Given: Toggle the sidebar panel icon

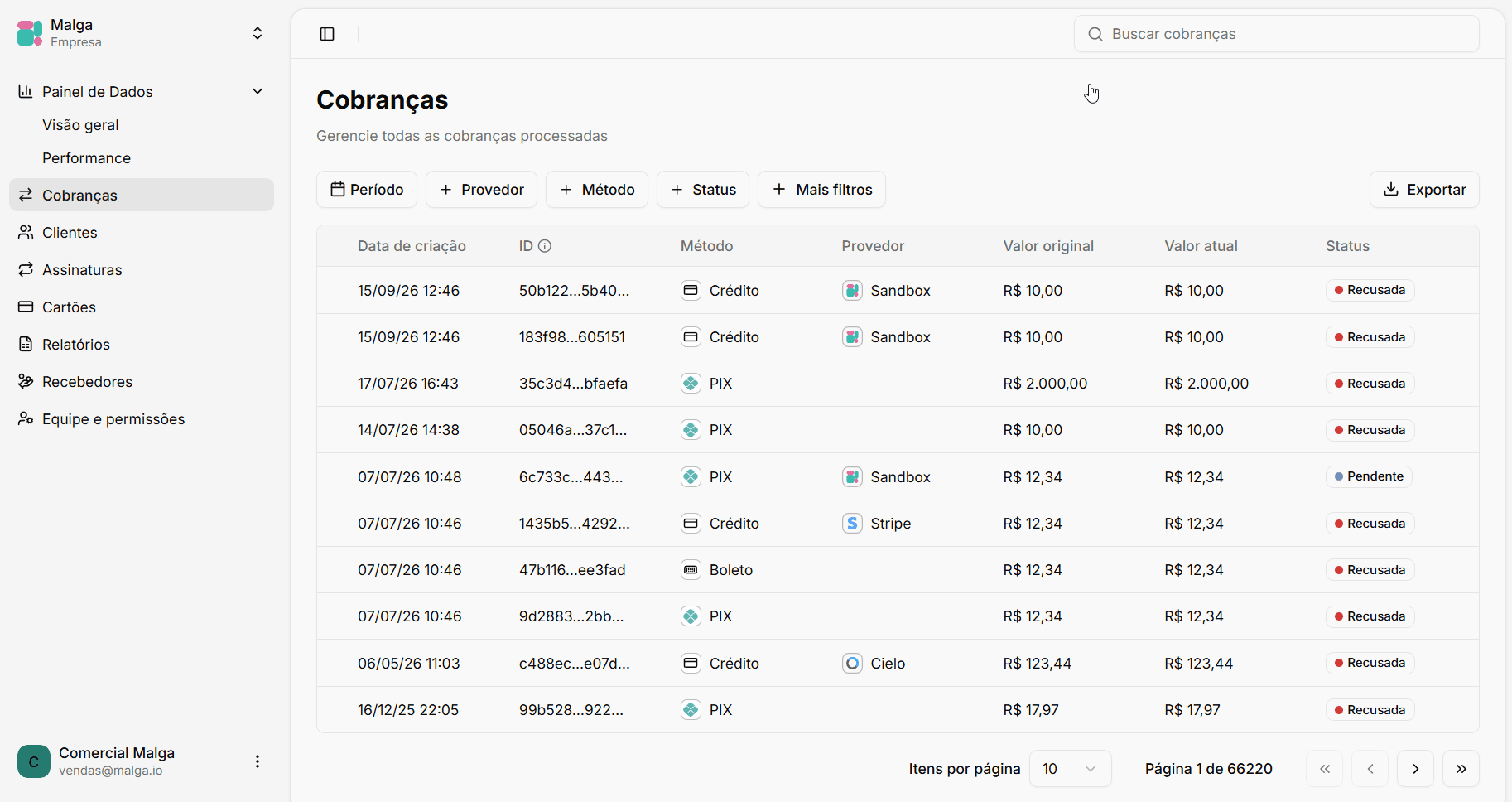Looking at the screenshot, I should point(327,34).
